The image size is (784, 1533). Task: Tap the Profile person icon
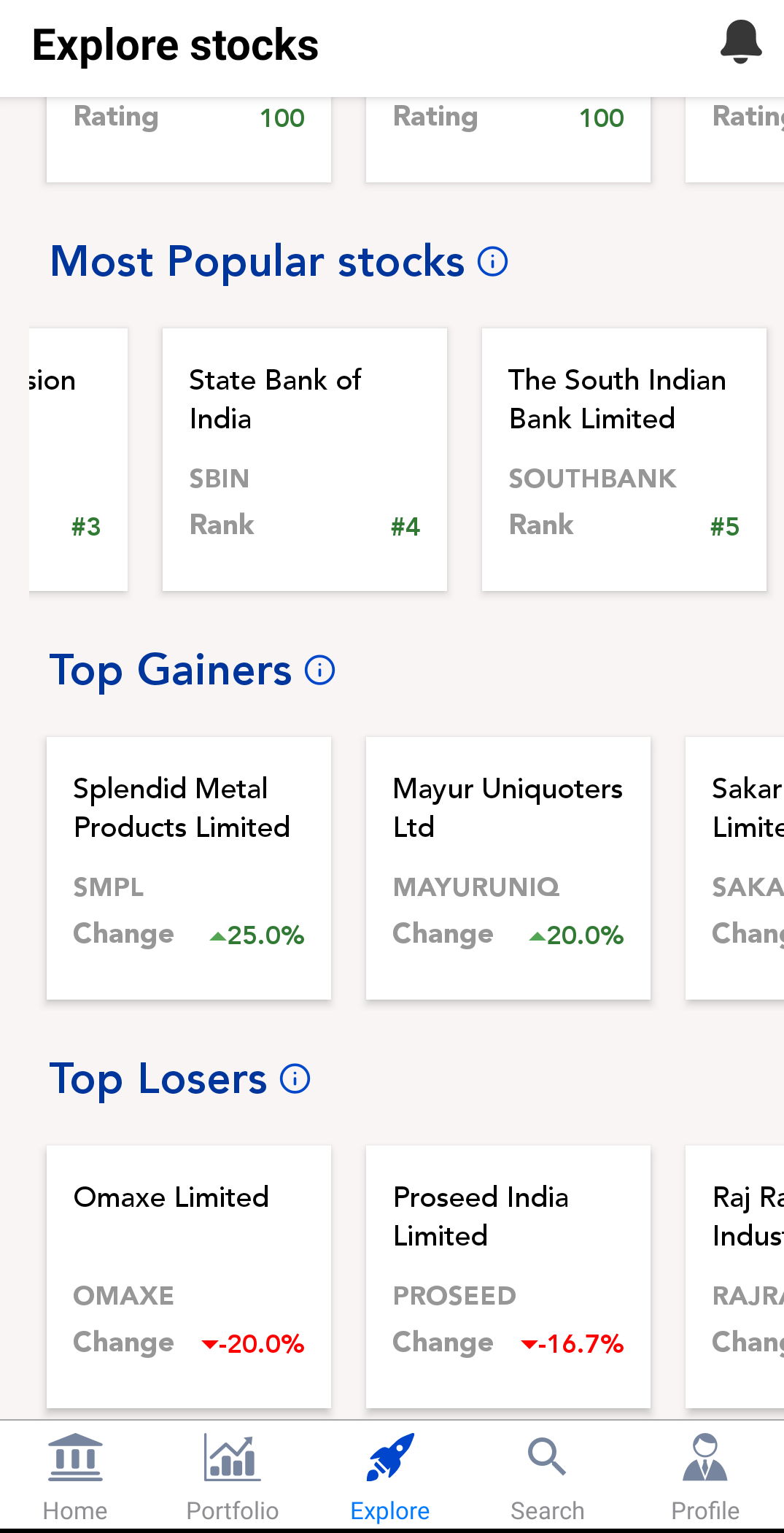click(705, 1458)
